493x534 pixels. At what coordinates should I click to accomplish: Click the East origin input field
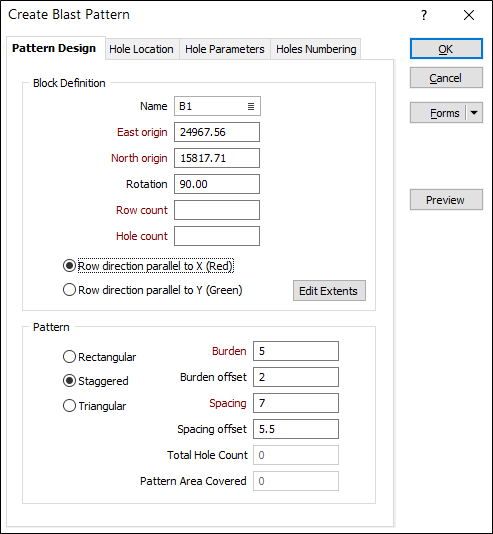217,132
